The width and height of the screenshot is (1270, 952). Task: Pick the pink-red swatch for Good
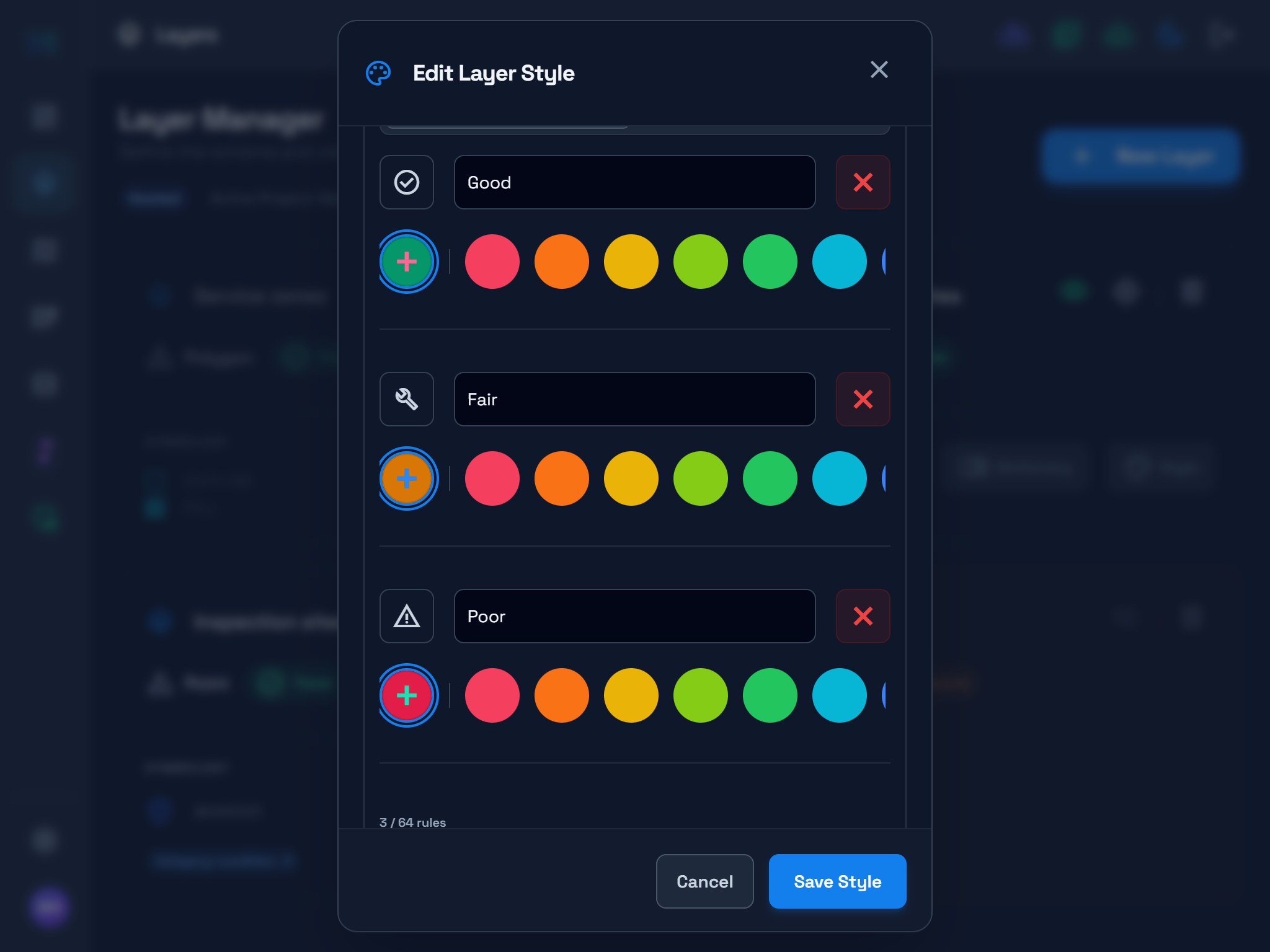(x=492, y=262)
